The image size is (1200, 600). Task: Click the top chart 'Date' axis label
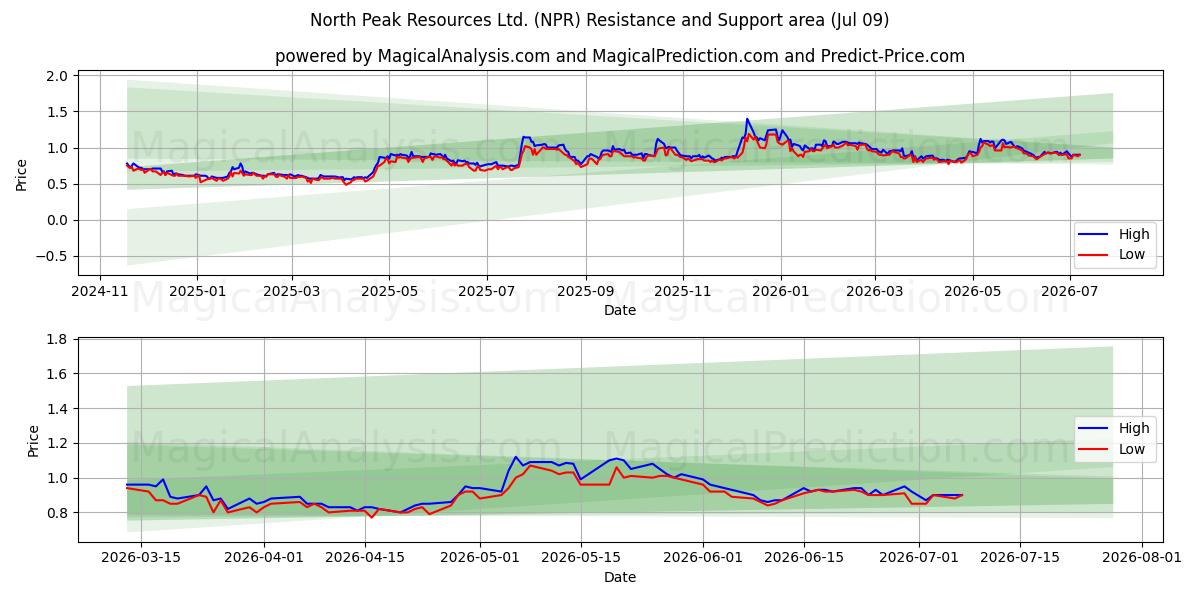tap(620, 311)
